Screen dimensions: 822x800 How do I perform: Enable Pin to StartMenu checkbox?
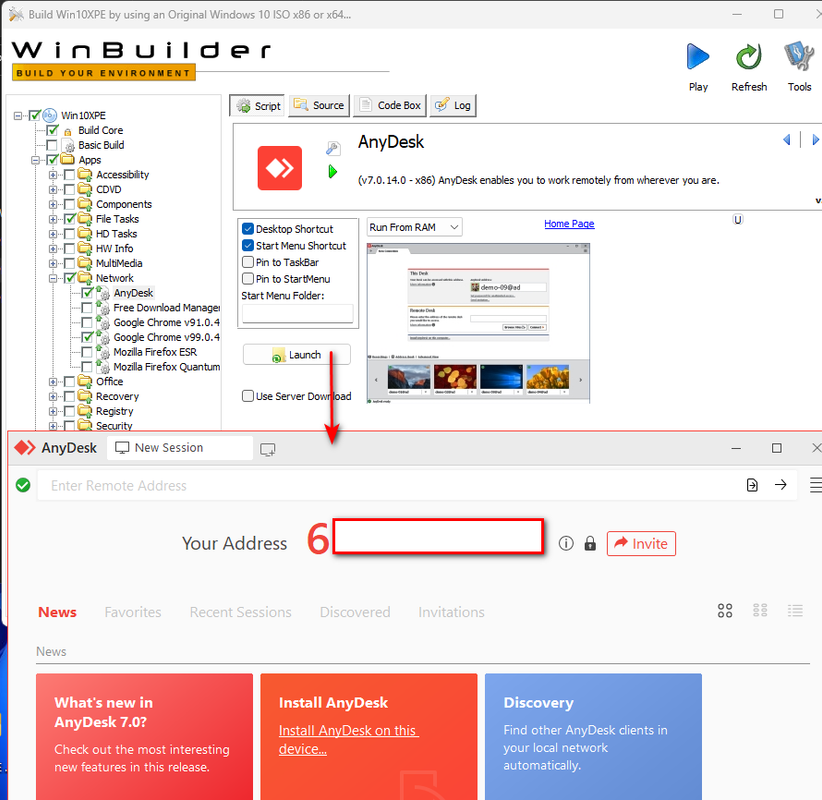coord(248,279)
